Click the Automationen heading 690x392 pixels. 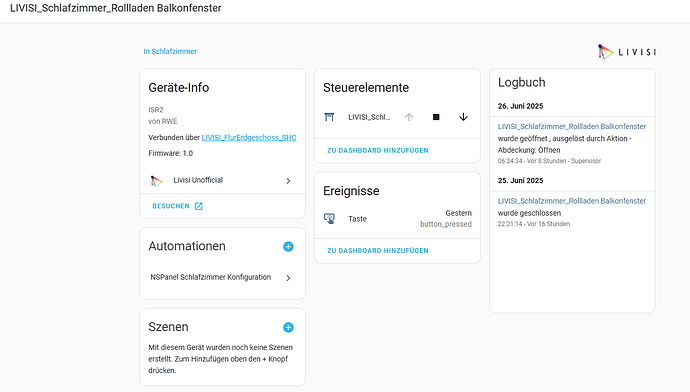pos(187,246)
